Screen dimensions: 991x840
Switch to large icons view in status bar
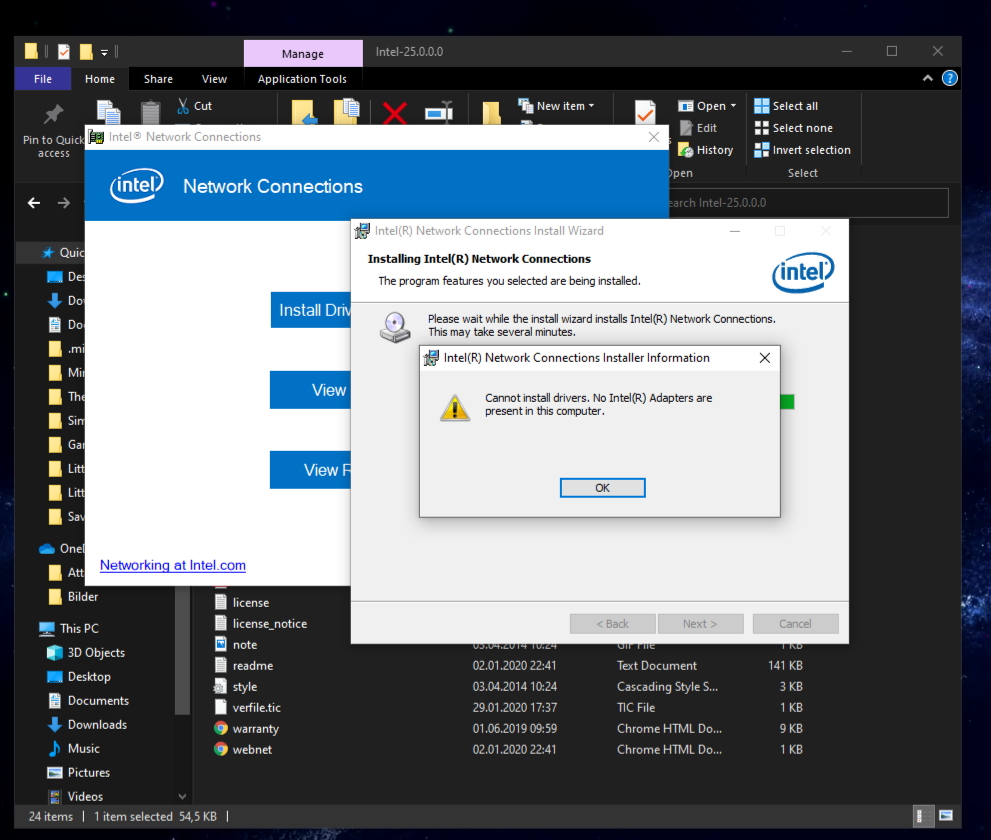[x=946, y=816]
